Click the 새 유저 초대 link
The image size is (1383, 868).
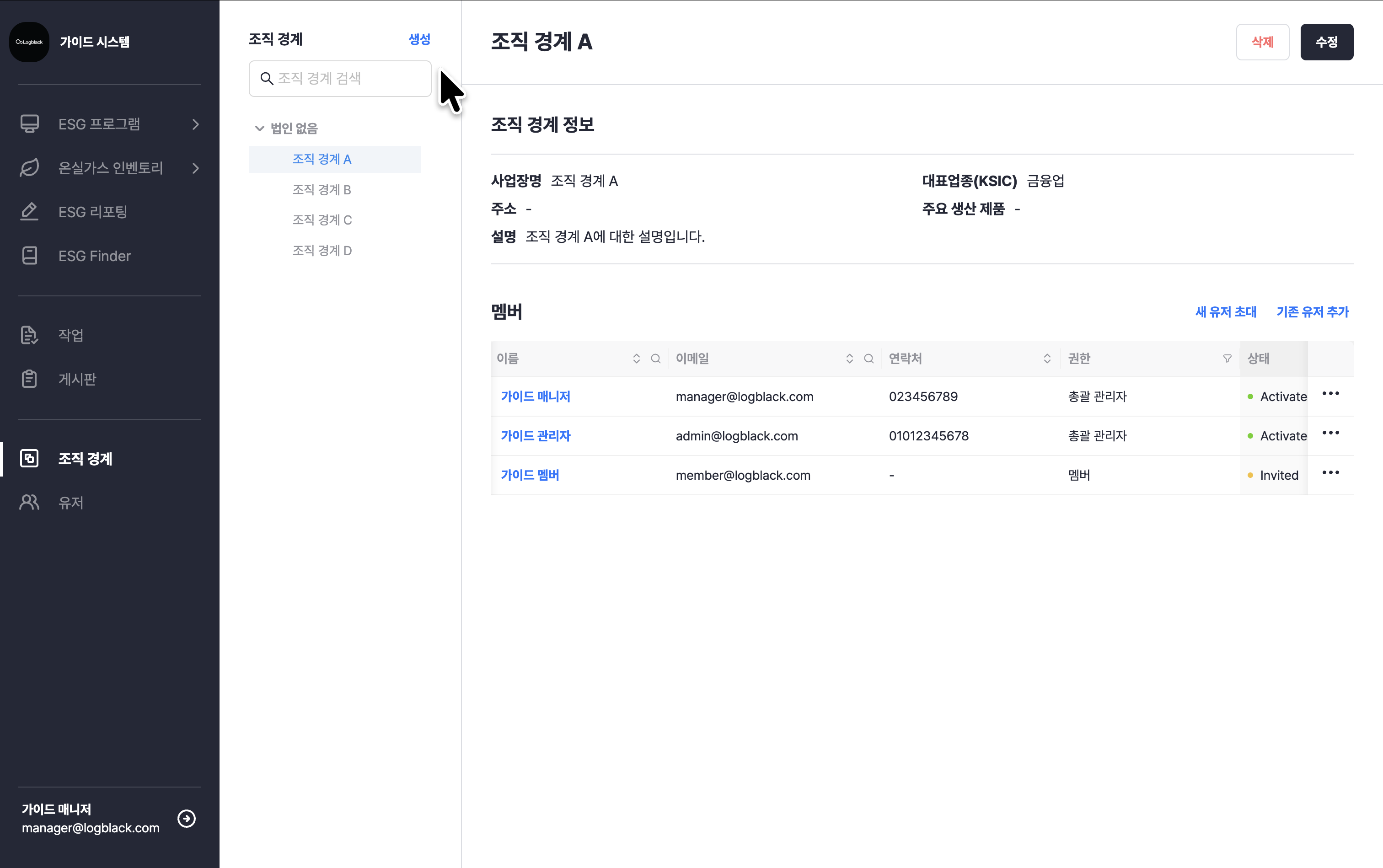pos(1225,312)
